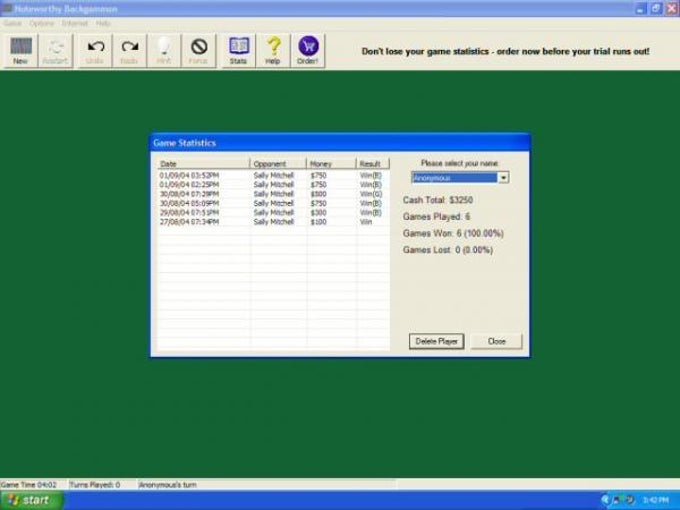Open the Internet menu

(x=75, y=23)
